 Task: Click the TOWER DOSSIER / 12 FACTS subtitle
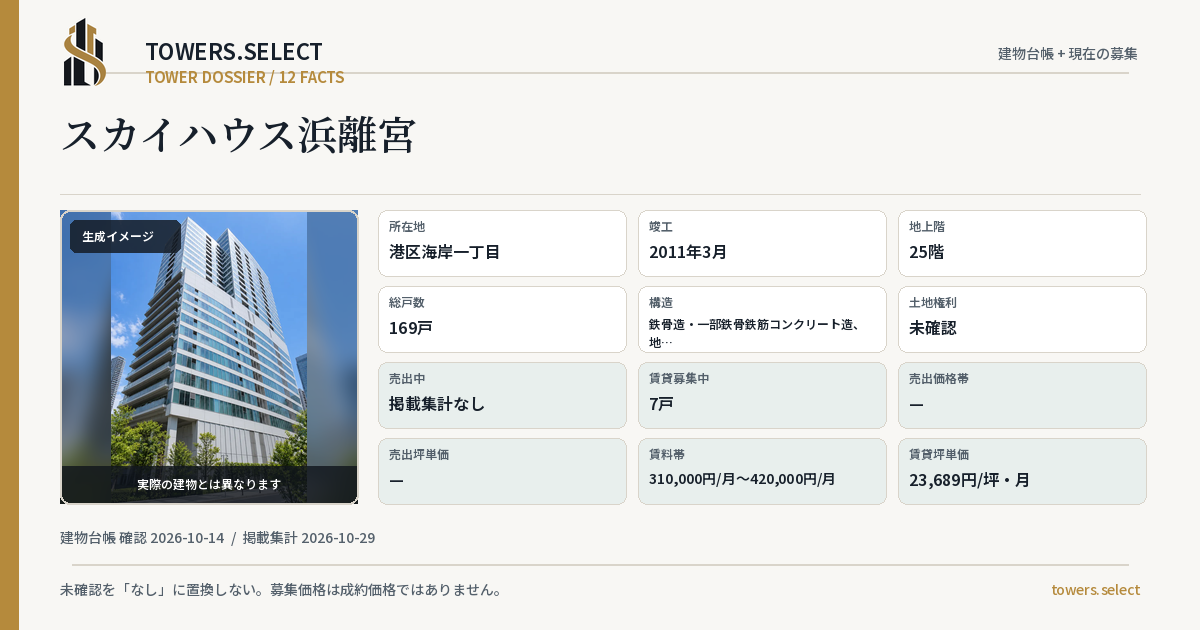click(245, 77)
